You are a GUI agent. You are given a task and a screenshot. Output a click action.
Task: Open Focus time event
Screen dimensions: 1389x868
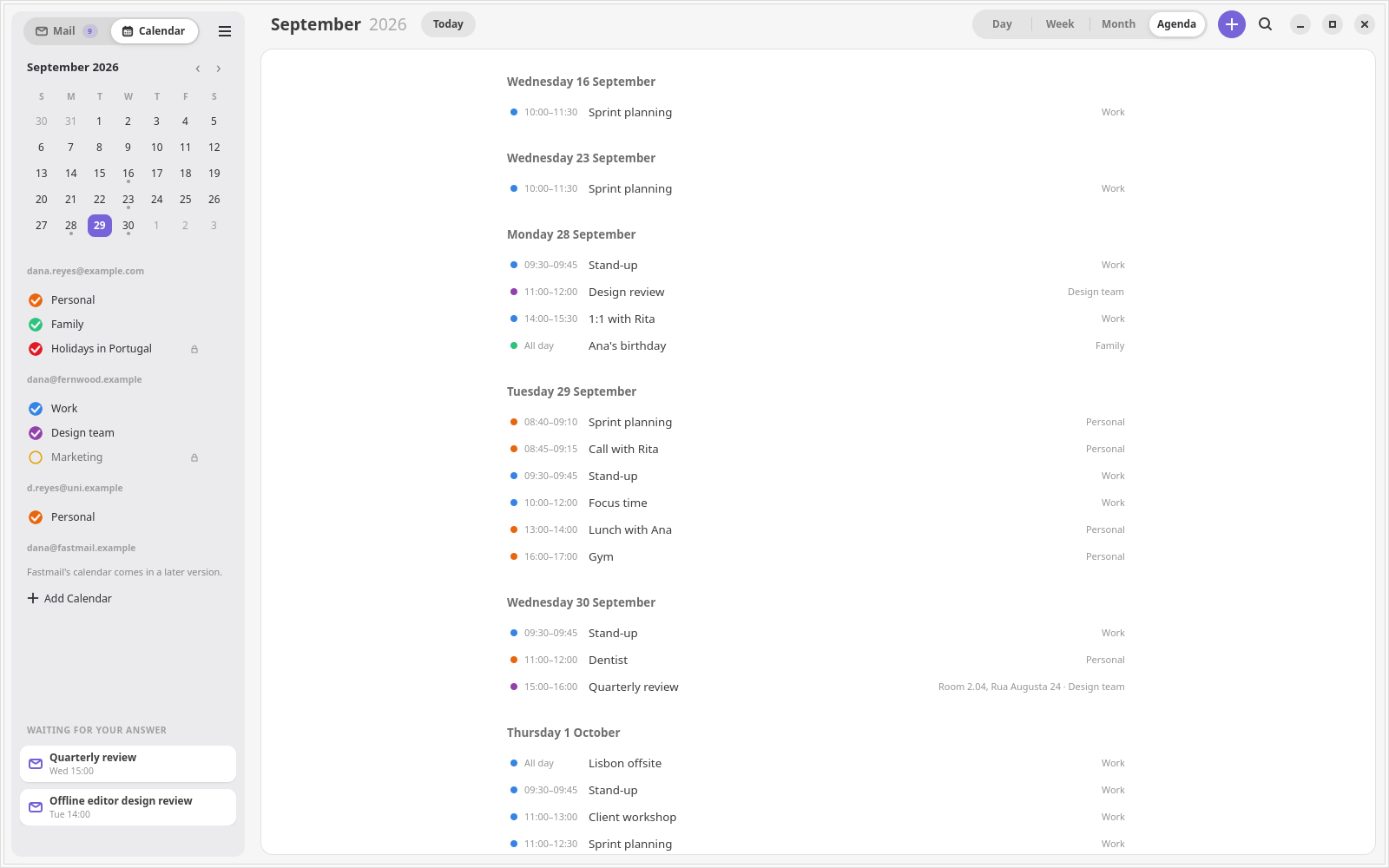click(816, 503)
